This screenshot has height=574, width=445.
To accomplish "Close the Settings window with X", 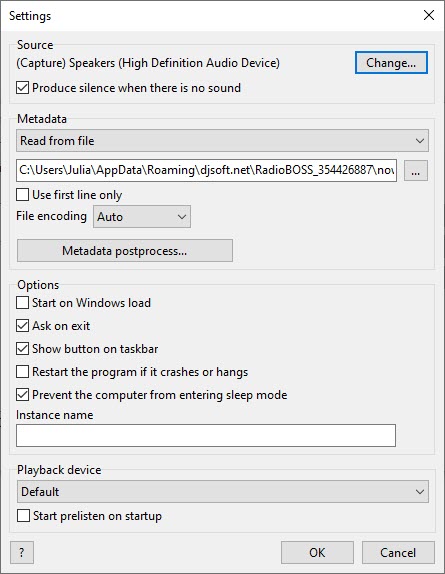I will tap(429, 15).
